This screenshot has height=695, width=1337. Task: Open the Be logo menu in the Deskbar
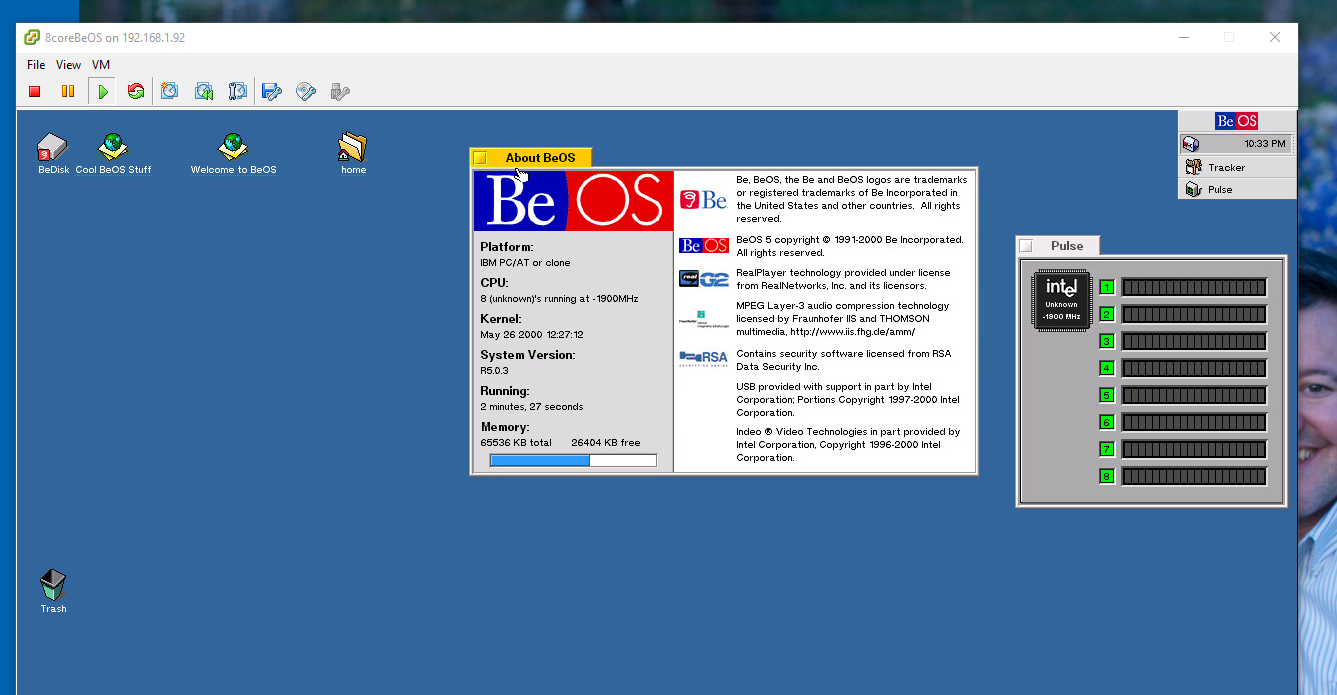1236,120
